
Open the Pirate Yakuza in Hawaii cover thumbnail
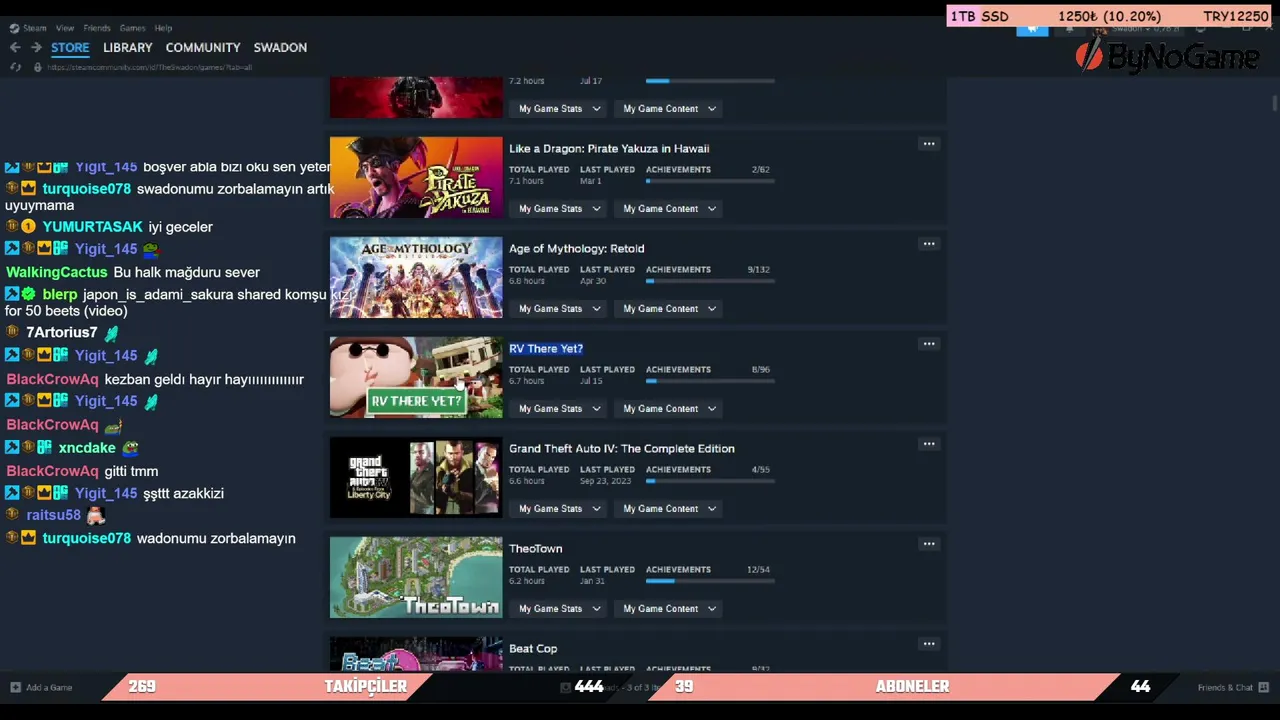(x=416, y=177)
